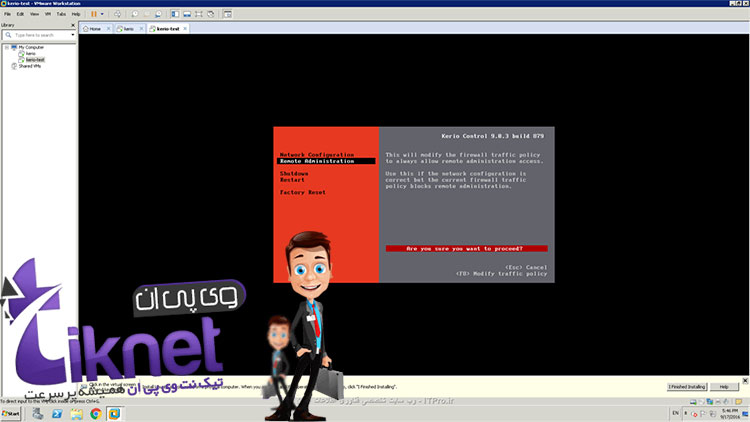Select kerio-test in the Library tree
The width and height of the screenshot is (750, 422).
(36, 60)
